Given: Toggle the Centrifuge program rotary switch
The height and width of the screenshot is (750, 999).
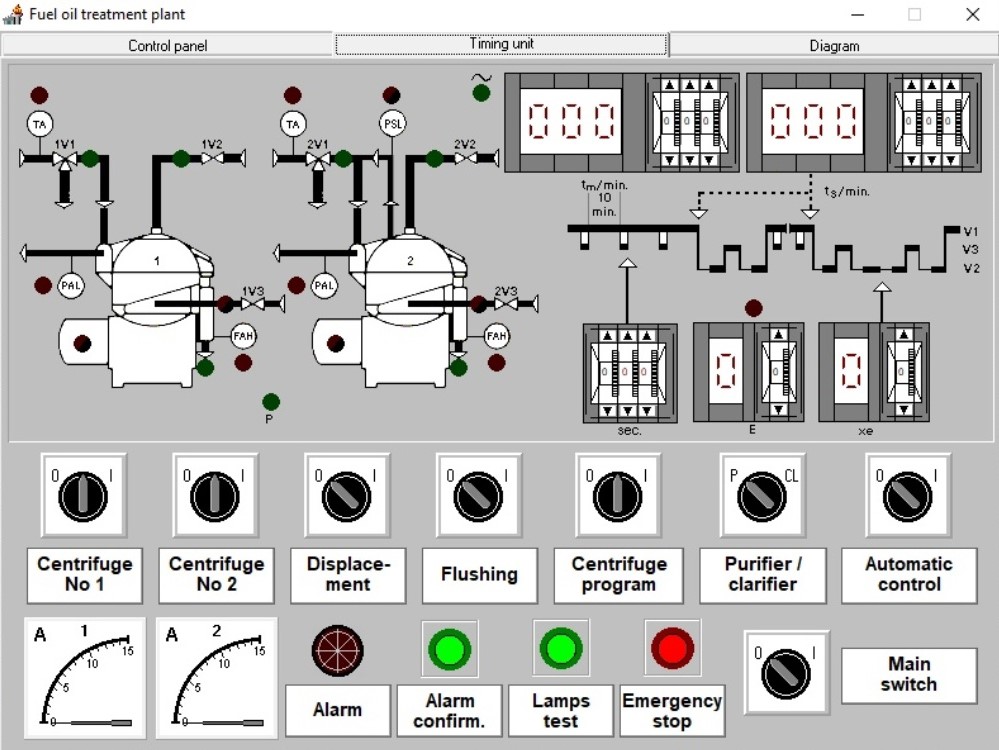Looking at the screenshot, I should click(618, 495).
